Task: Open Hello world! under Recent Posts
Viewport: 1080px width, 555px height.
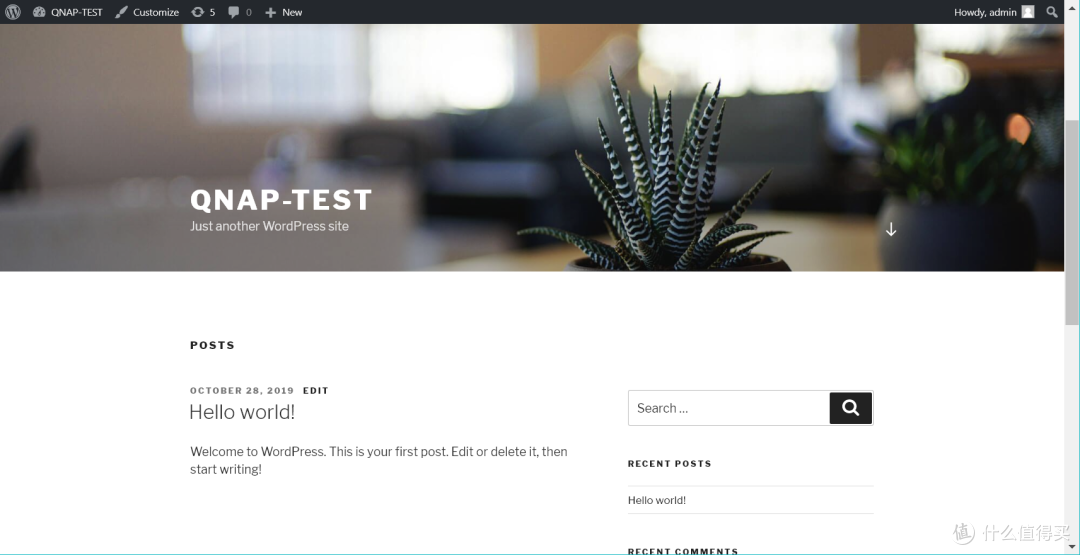Action: click(x=657, y=500)
